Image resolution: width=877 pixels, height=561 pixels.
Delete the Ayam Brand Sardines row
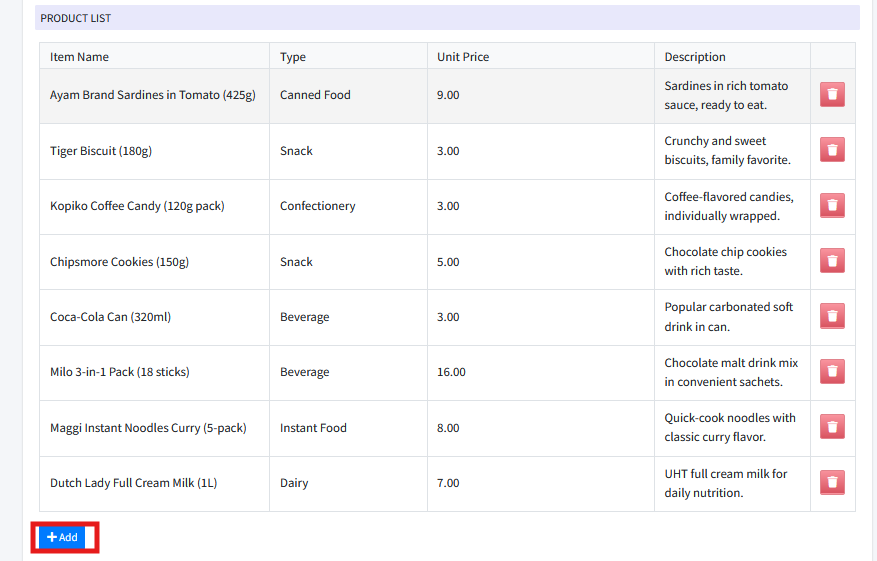[x=832, y=95]
